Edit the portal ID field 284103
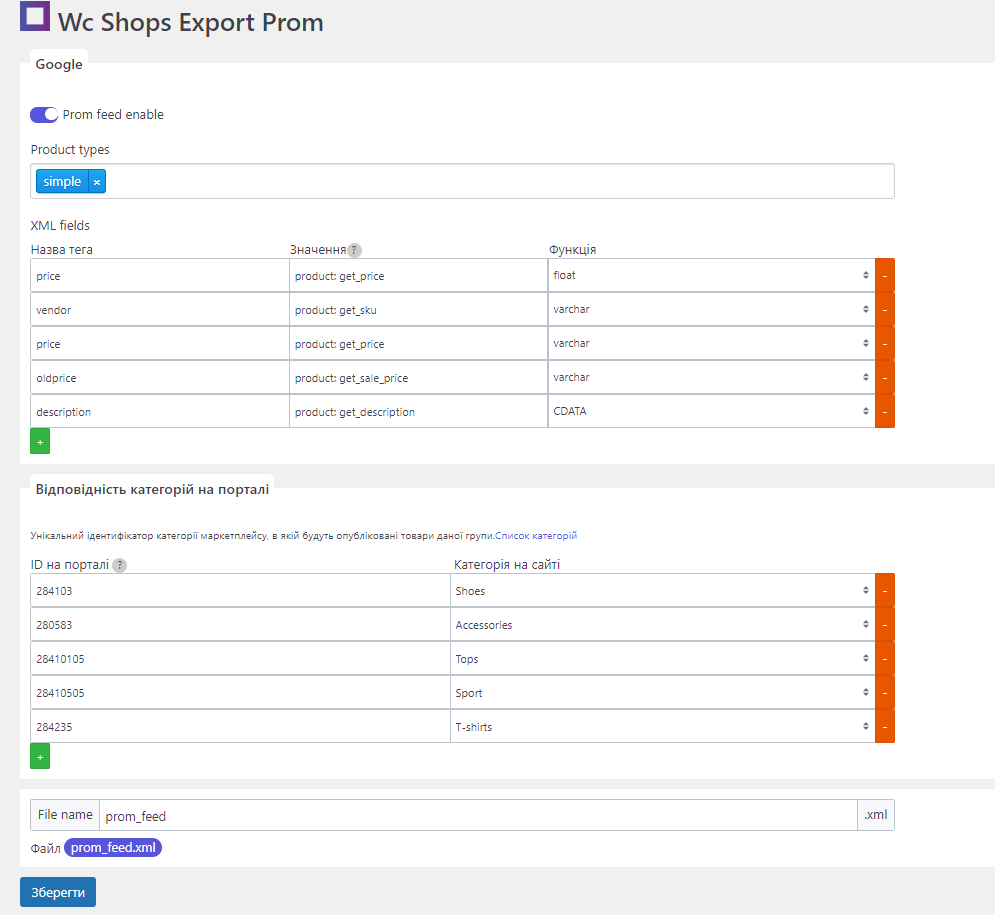Viewport: 995px width, 915px height. (241, 591)
